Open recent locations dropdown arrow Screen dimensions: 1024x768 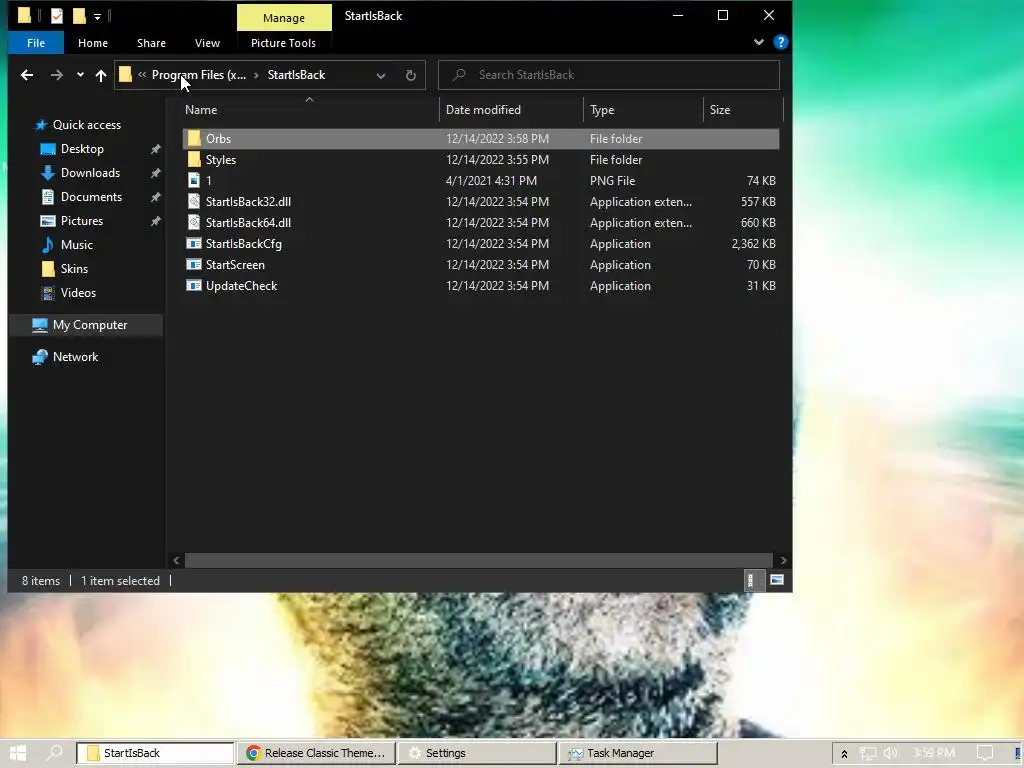80,75
